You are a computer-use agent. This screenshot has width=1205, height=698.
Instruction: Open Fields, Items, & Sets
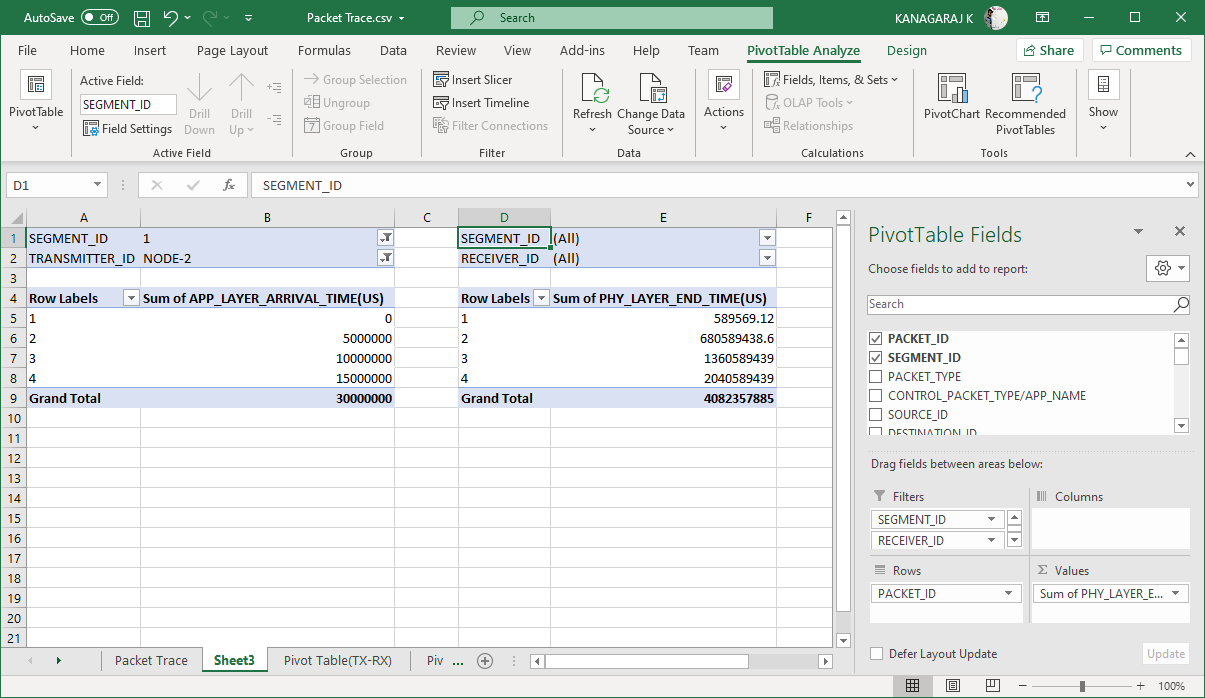coord(831,80)
